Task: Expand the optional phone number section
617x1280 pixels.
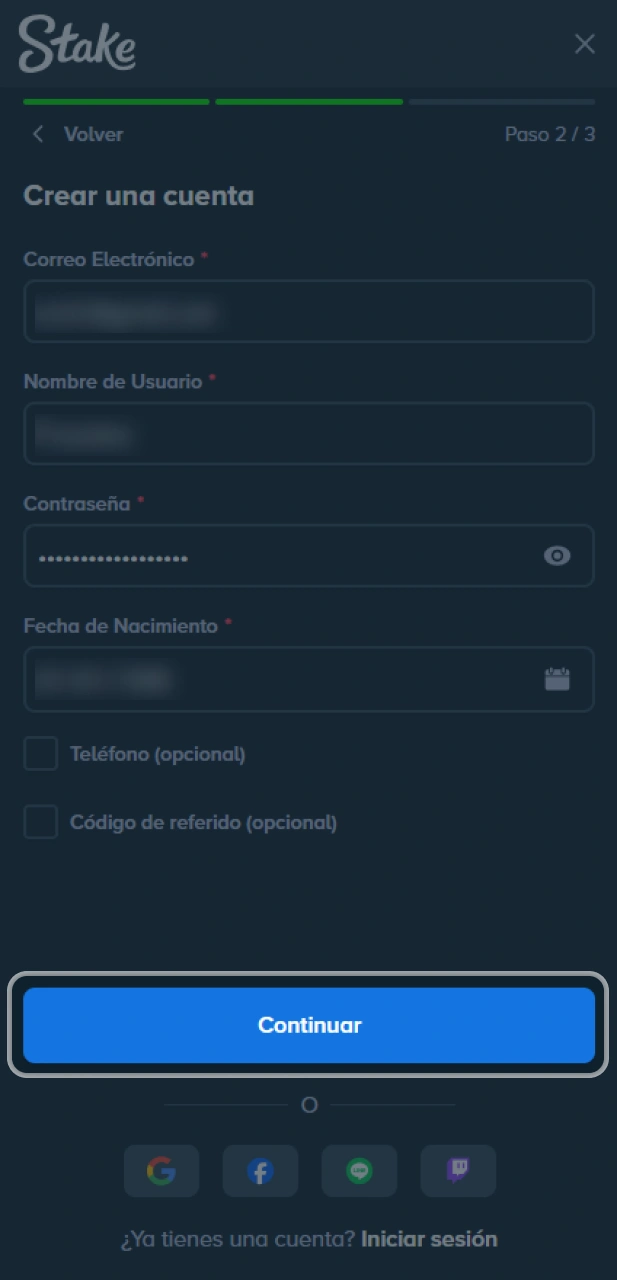Action: [40, 754]
